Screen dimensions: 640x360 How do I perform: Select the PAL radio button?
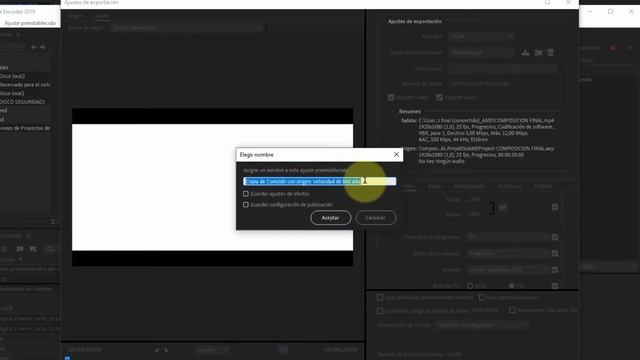(511, 286)
